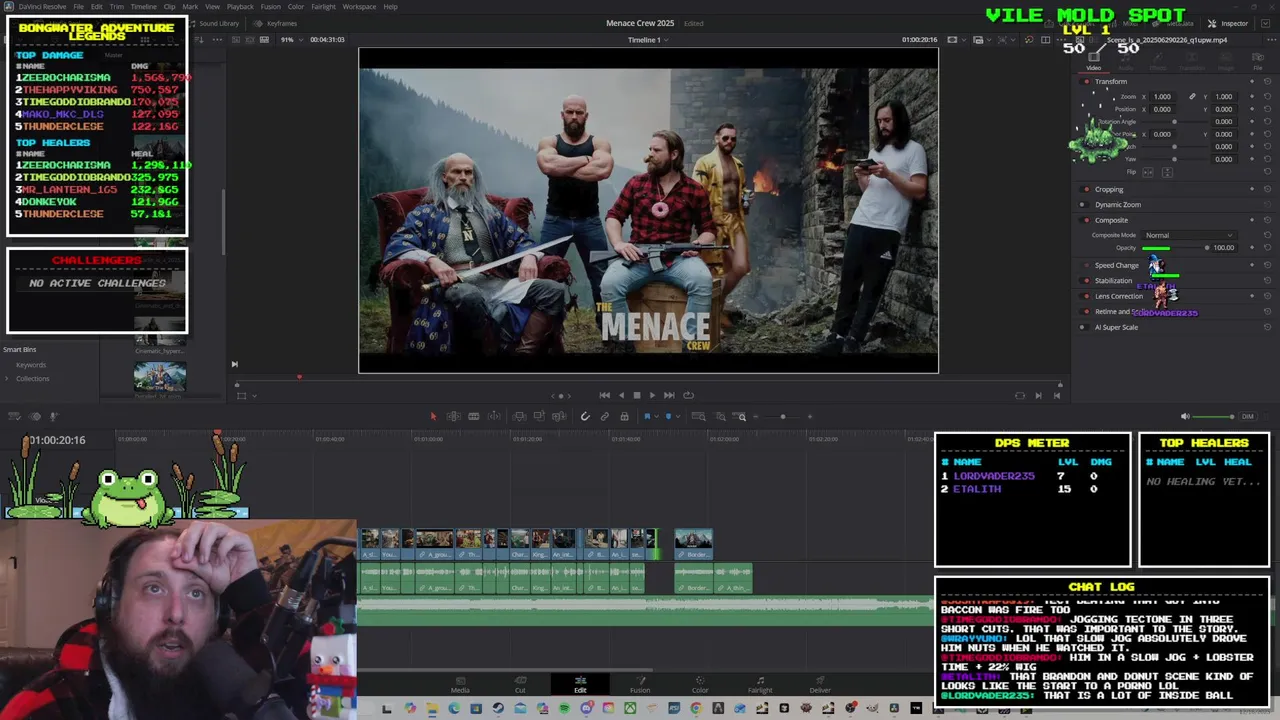
Task: Click the Stop button in transport
Action: pos(636,395)
